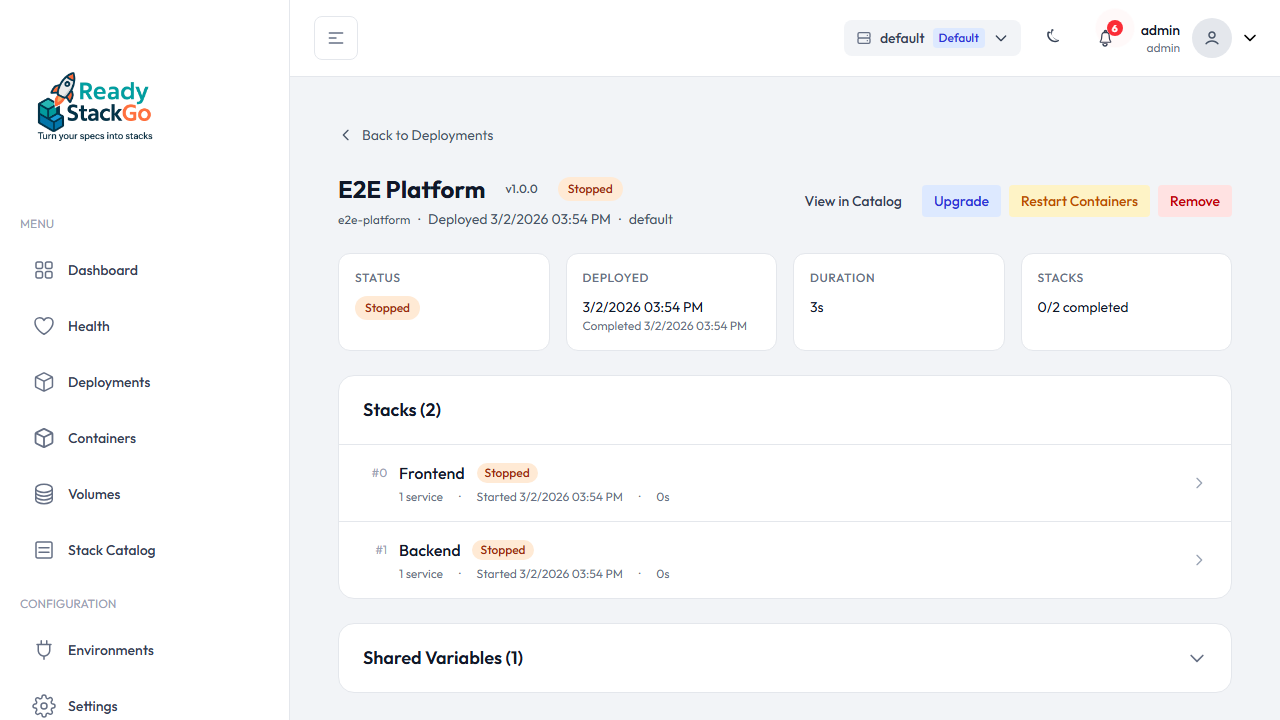Collapse the Shared Variables section
This screenshot has height=720, width=1280.
click(1197, 658)
